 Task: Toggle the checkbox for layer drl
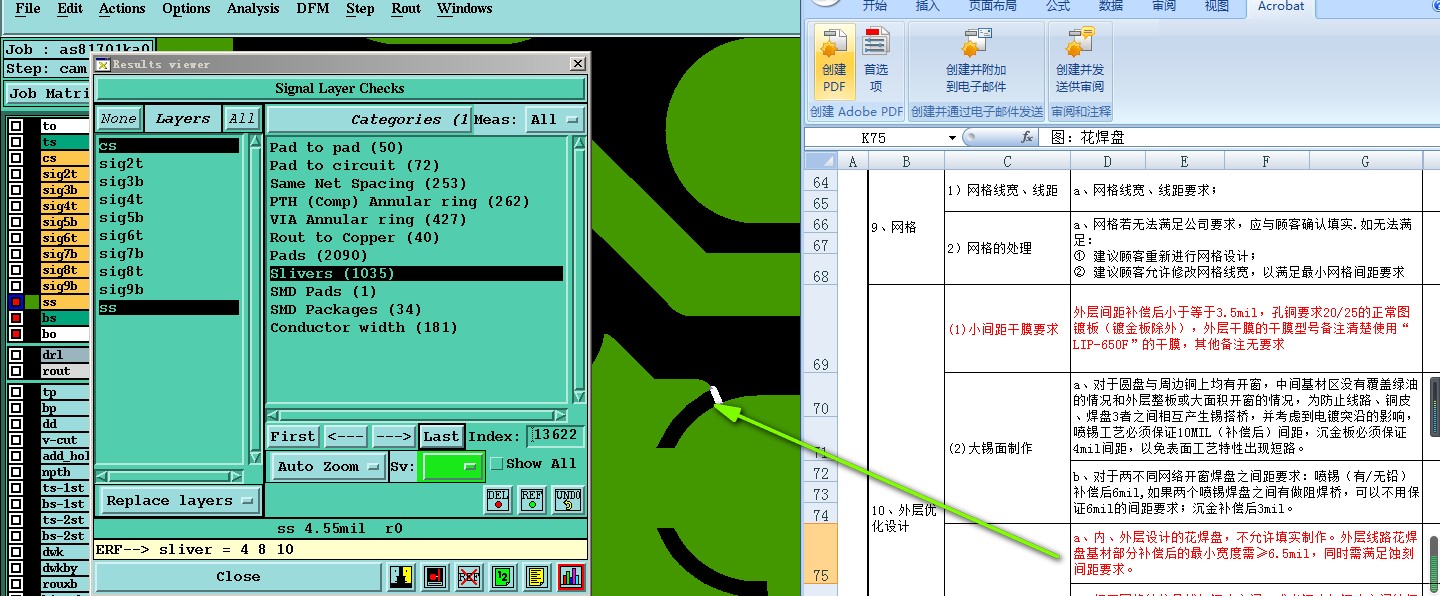[15, 355]
